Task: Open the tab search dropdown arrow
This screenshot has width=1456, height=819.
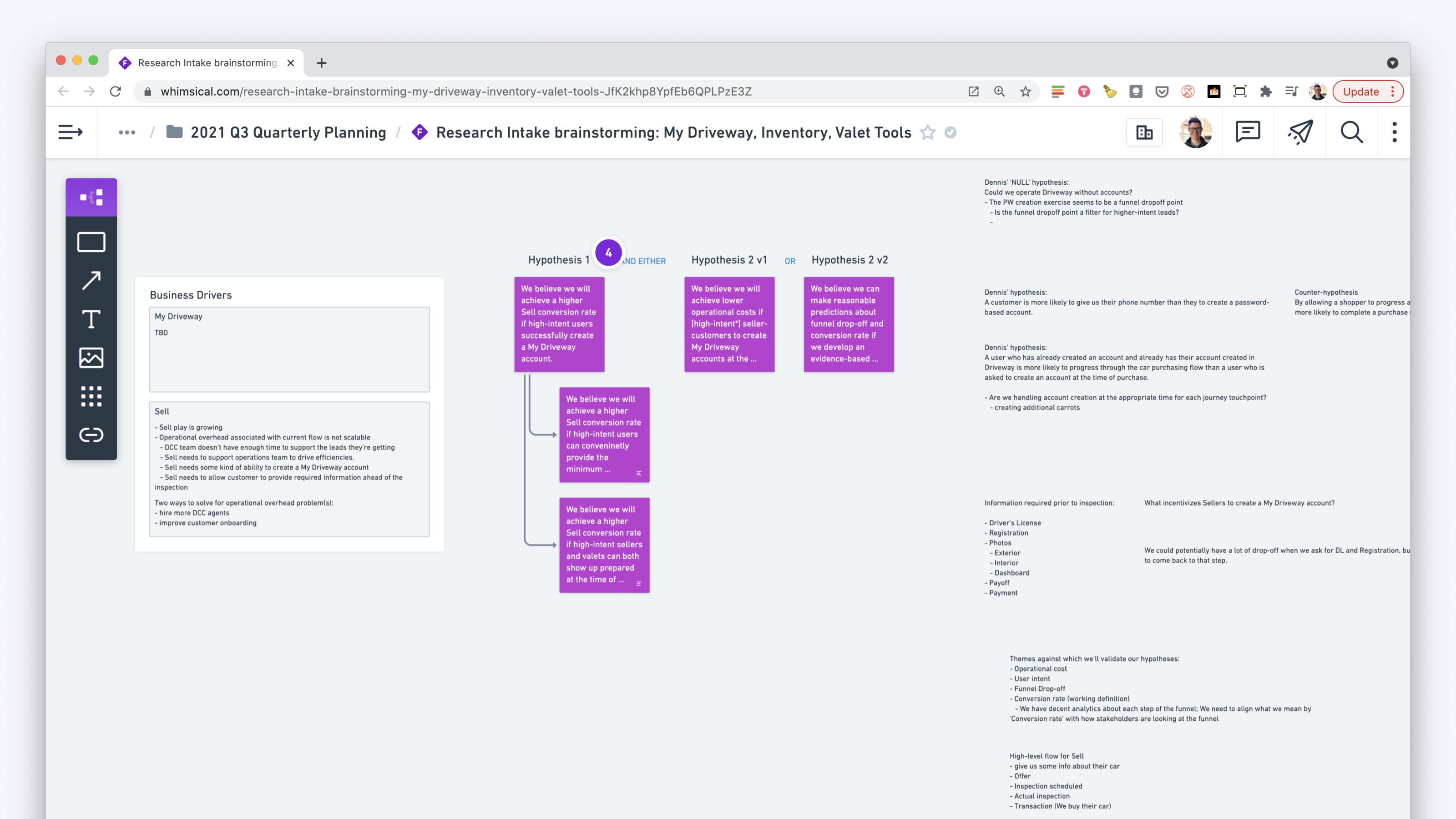Action: (x=1392, y=63)
